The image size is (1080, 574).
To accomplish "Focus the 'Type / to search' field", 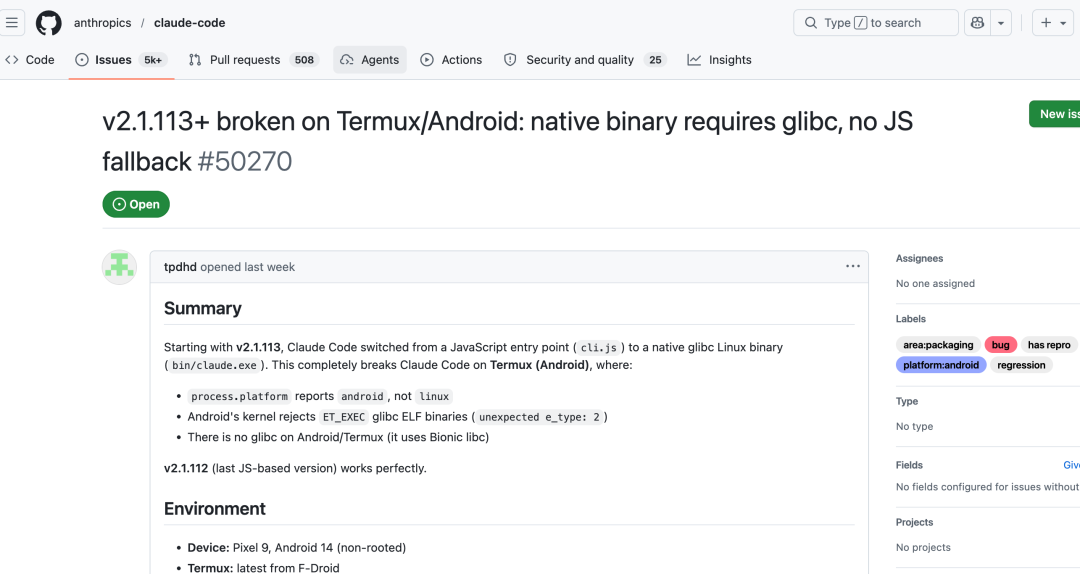I will click(x=875, y=23).
